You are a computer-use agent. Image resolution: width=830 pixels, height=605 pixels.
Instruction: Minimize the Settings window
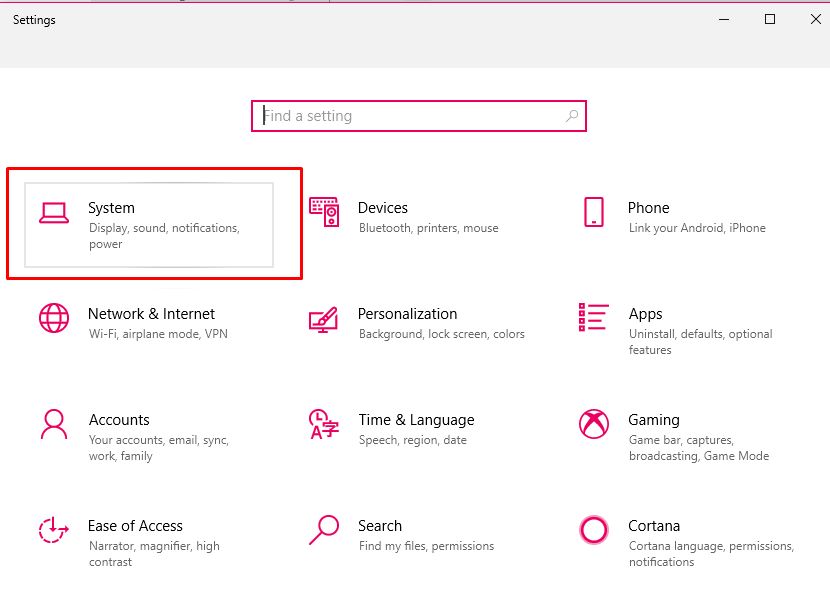click(724, 20)
